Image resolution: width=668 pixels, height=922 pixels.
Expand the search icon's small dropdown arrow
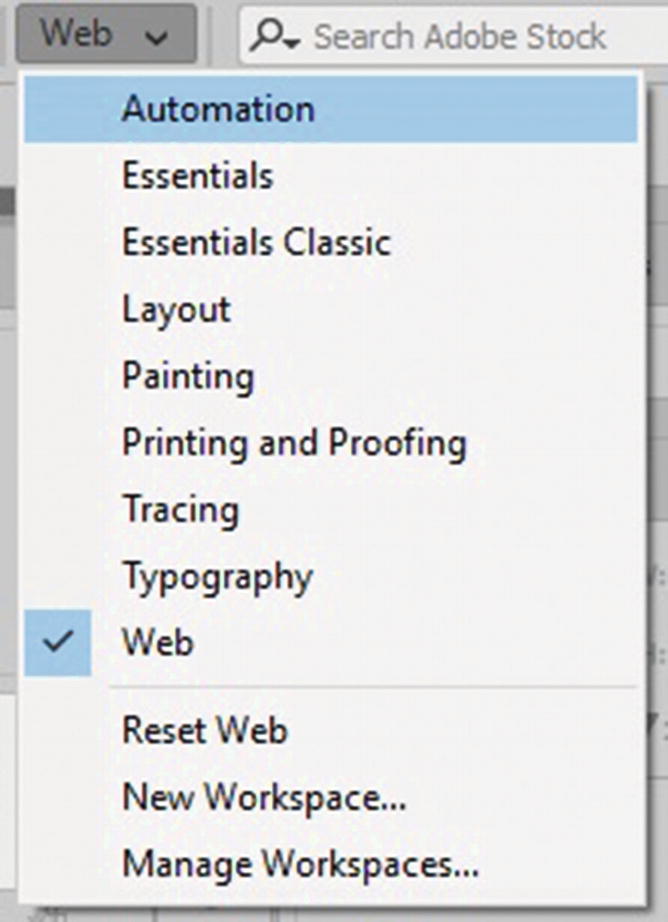[x=291, y=42]
